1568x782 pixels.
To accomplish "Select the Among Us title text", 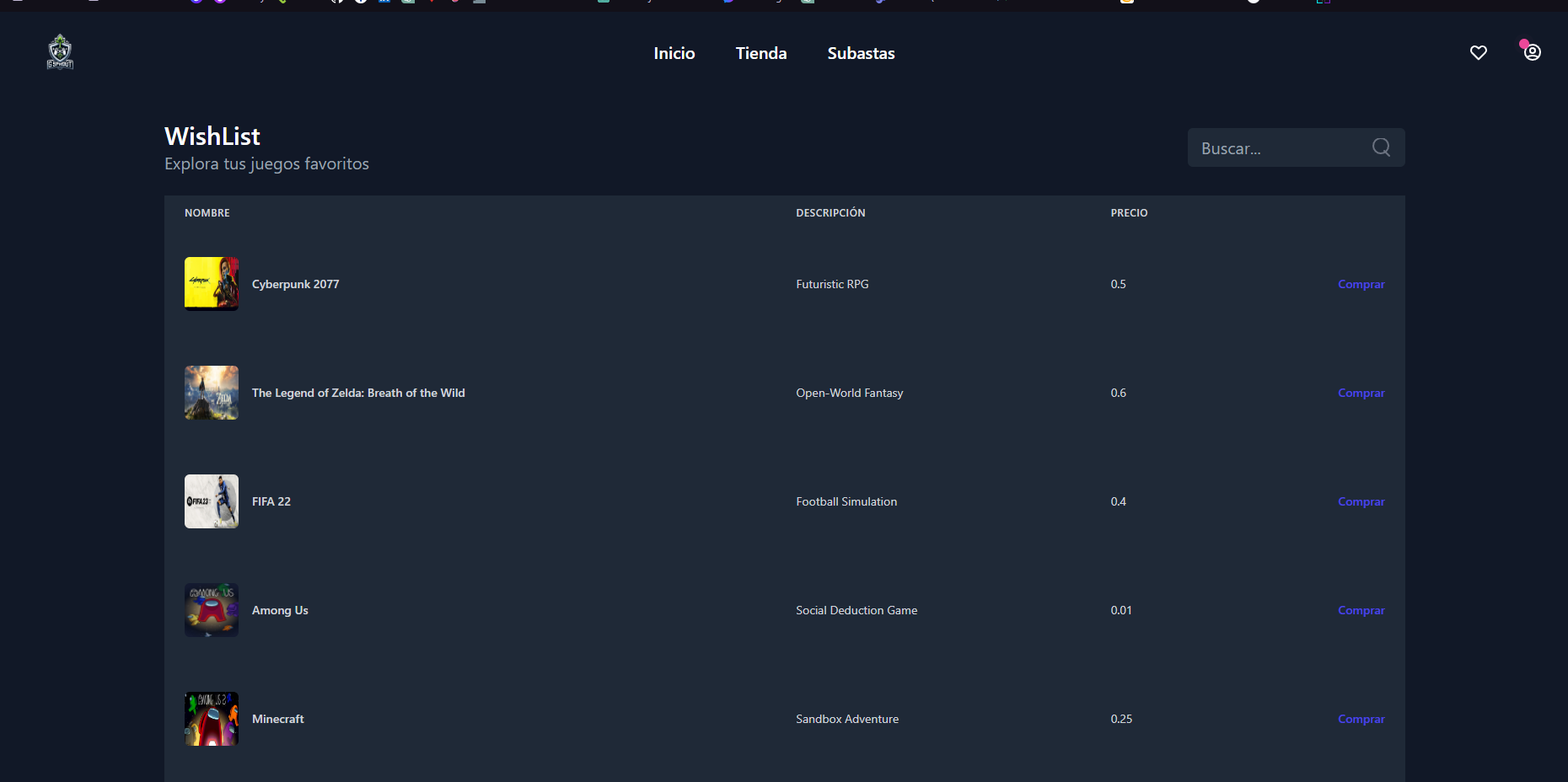I will pyautogui.click(x=280, y=610).
